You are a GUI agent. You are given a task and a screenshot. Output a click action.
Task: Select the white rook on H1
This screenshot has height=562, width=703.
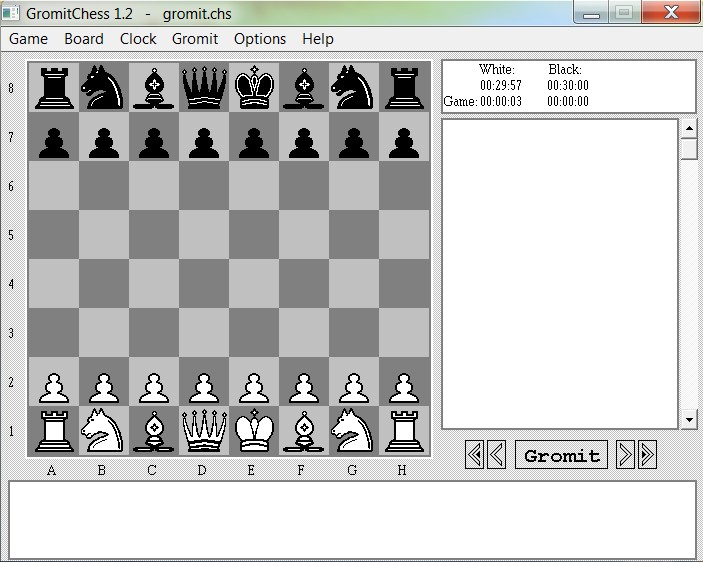[404, 431]
